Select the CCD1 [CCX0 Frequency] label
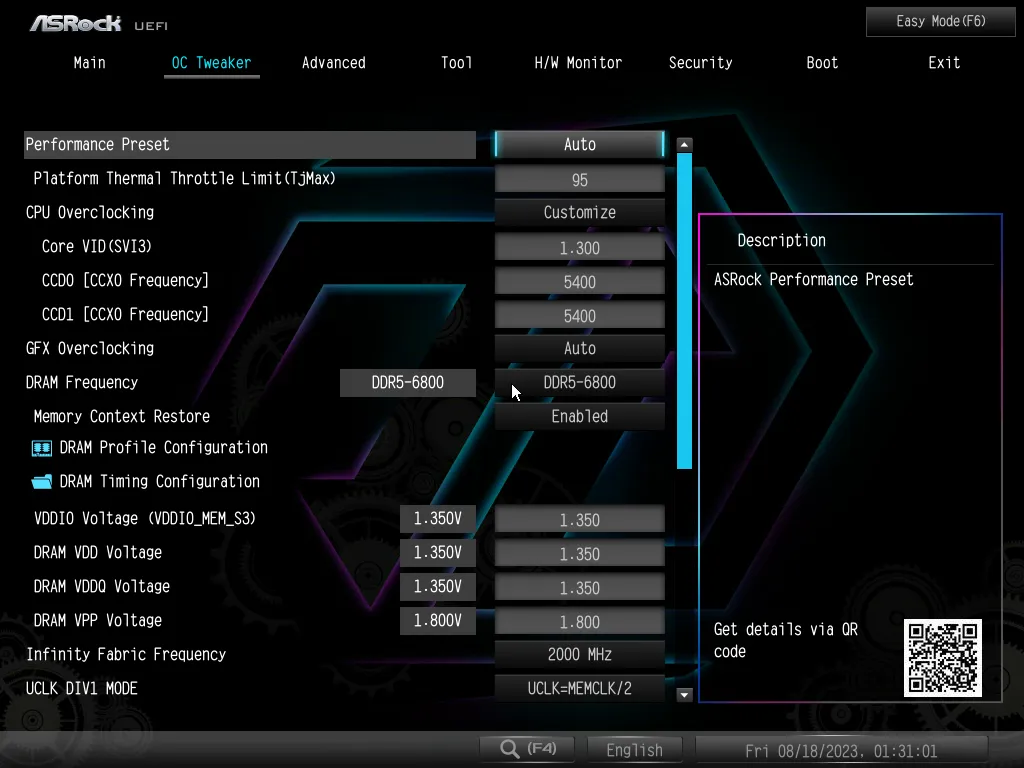 point(125,314)
